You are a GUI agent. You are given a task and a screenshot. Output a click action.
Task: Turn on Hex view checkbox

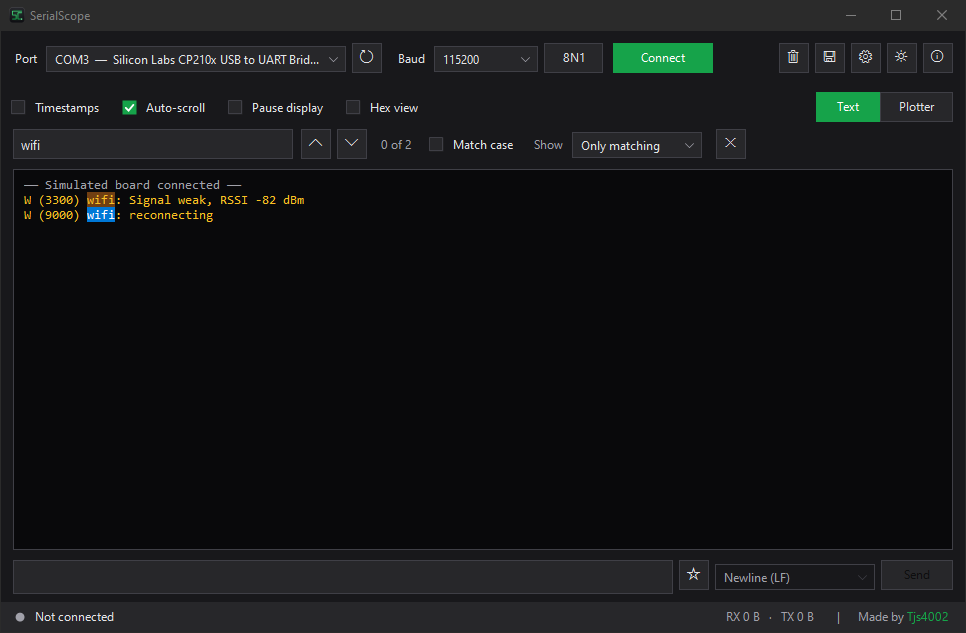[353, 107]
